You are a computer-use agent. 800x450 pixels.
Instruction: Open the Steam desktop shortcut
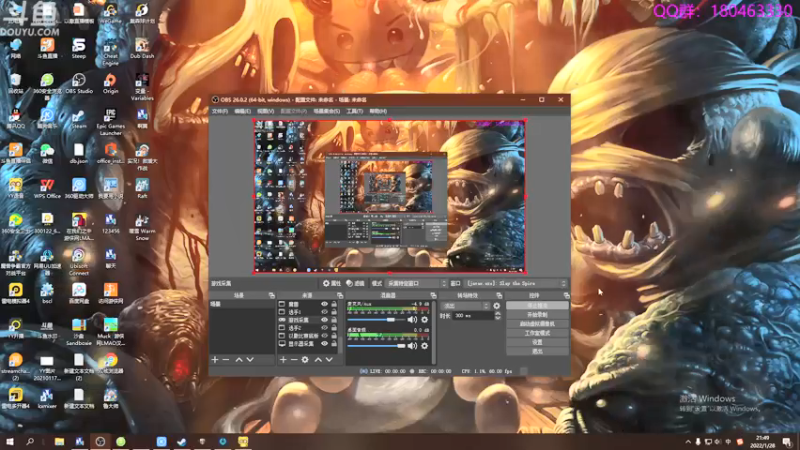[79, 118]
